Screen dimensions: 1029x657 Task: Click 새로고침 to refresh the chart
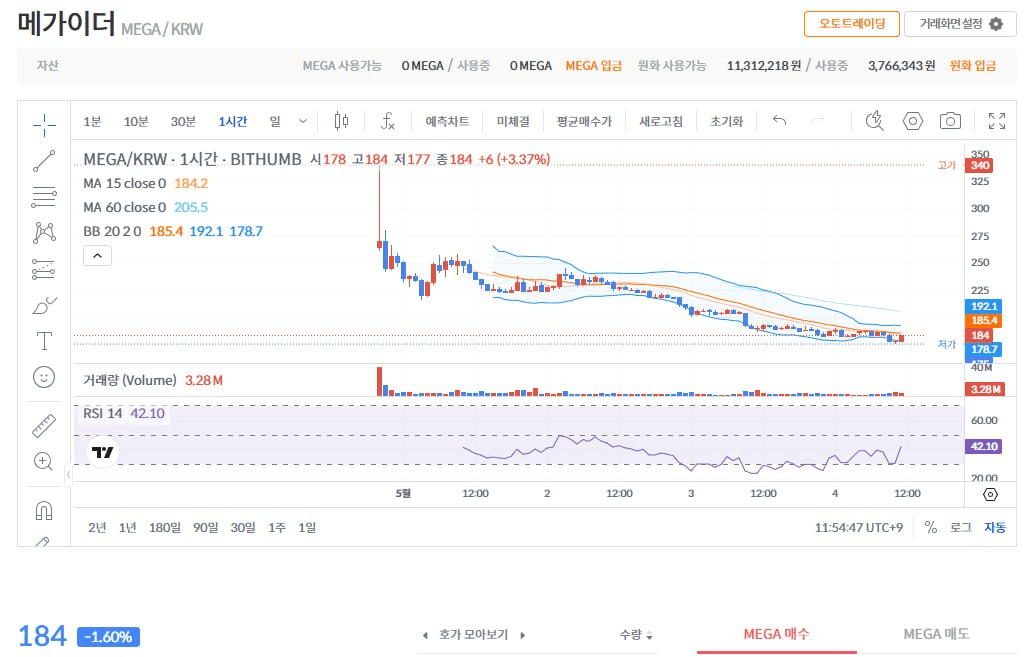click(x=661, y=121)
